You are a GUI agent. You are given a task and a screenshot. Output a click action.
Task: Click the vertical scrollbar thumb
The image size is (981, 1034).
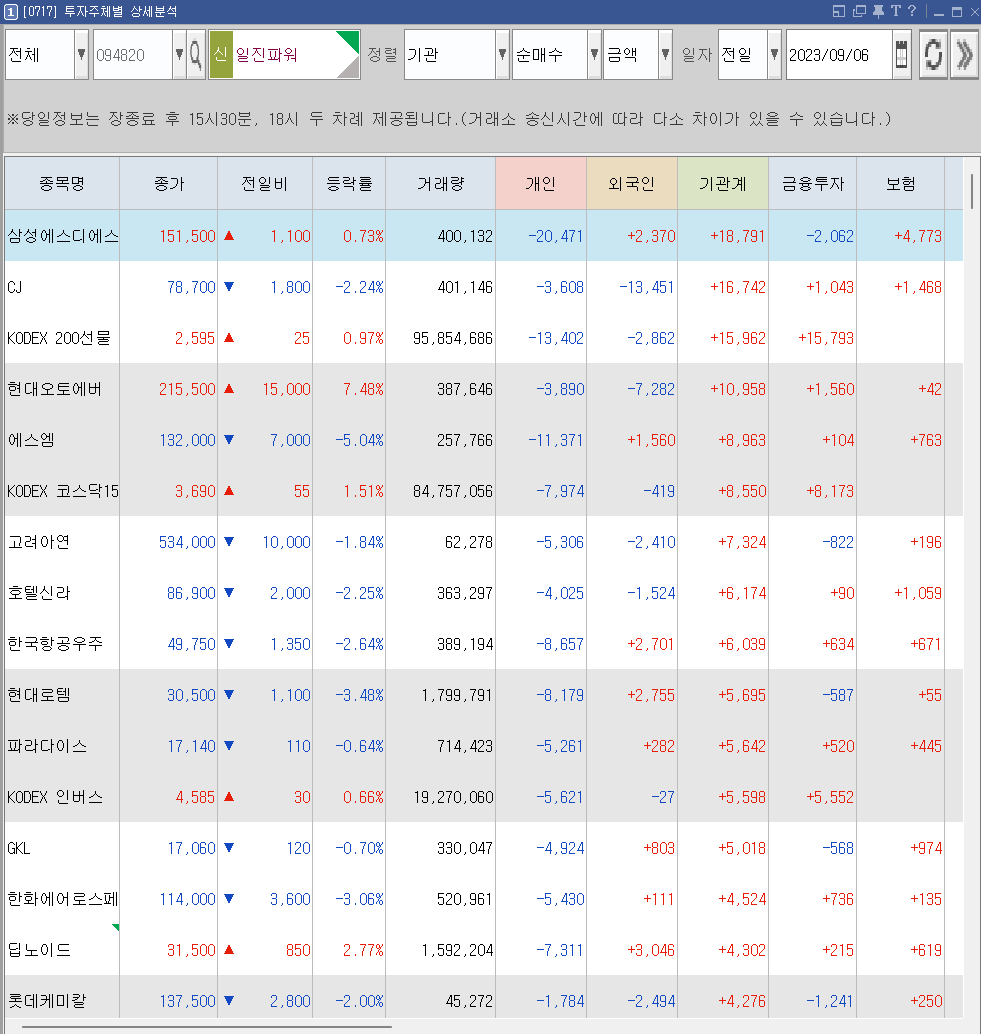tap(972, 191)
